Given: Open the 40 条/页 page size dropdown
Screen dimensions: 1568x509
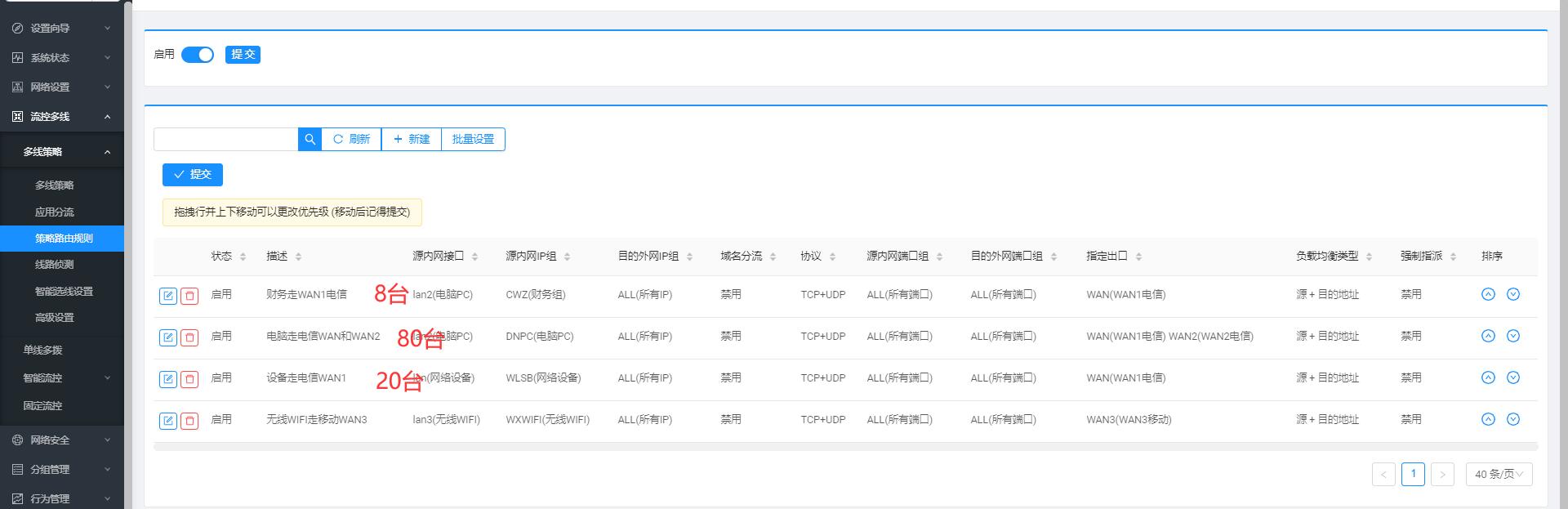Looking at the screenshot, I should click(x=1499, y=474).
